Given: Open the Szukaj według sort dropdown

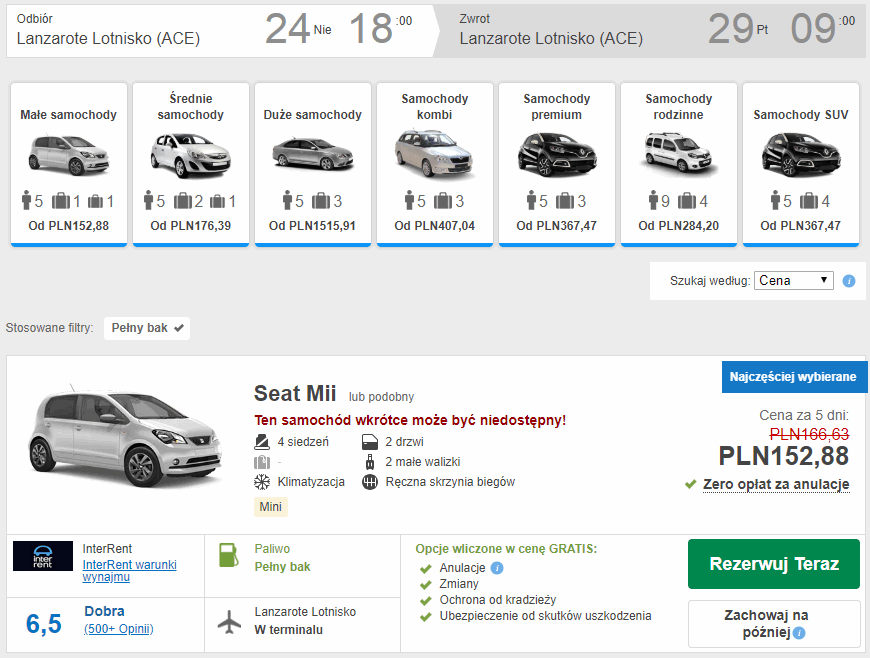Looking at the screenshot, I should click(x=794, y=281).
